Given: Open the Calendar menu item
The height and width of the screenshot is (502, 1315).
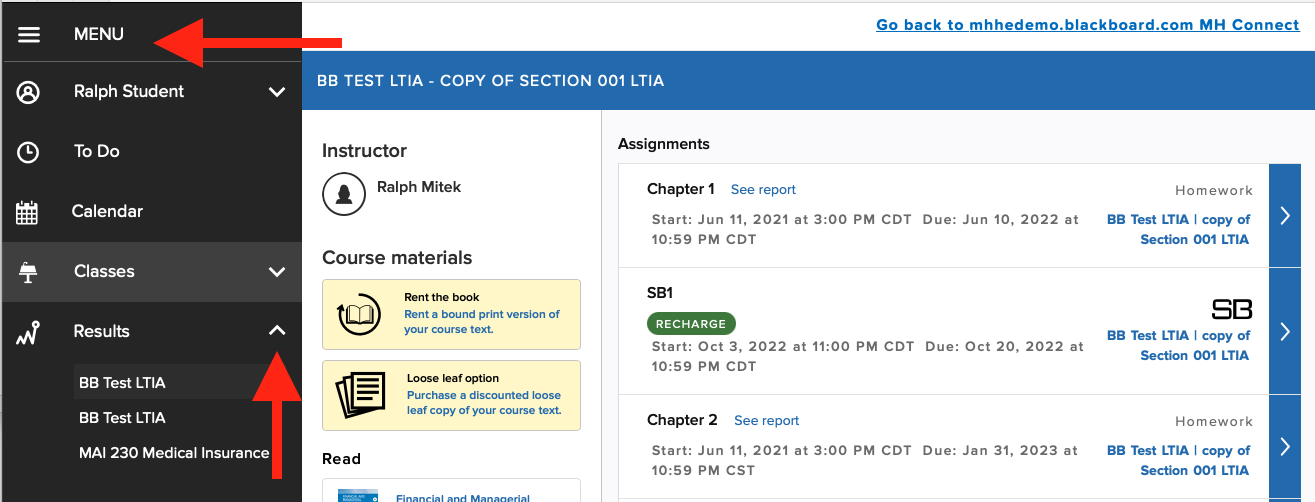Looking at the screenshot, I should point(107,212).
